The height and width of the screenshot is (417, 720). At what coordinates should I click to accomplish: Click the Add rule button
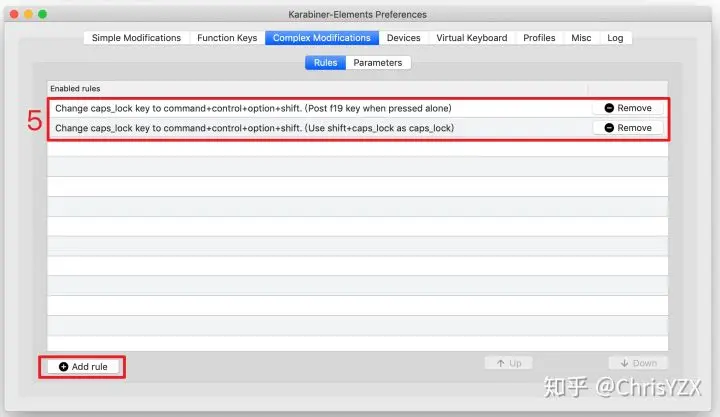(83, 366)
